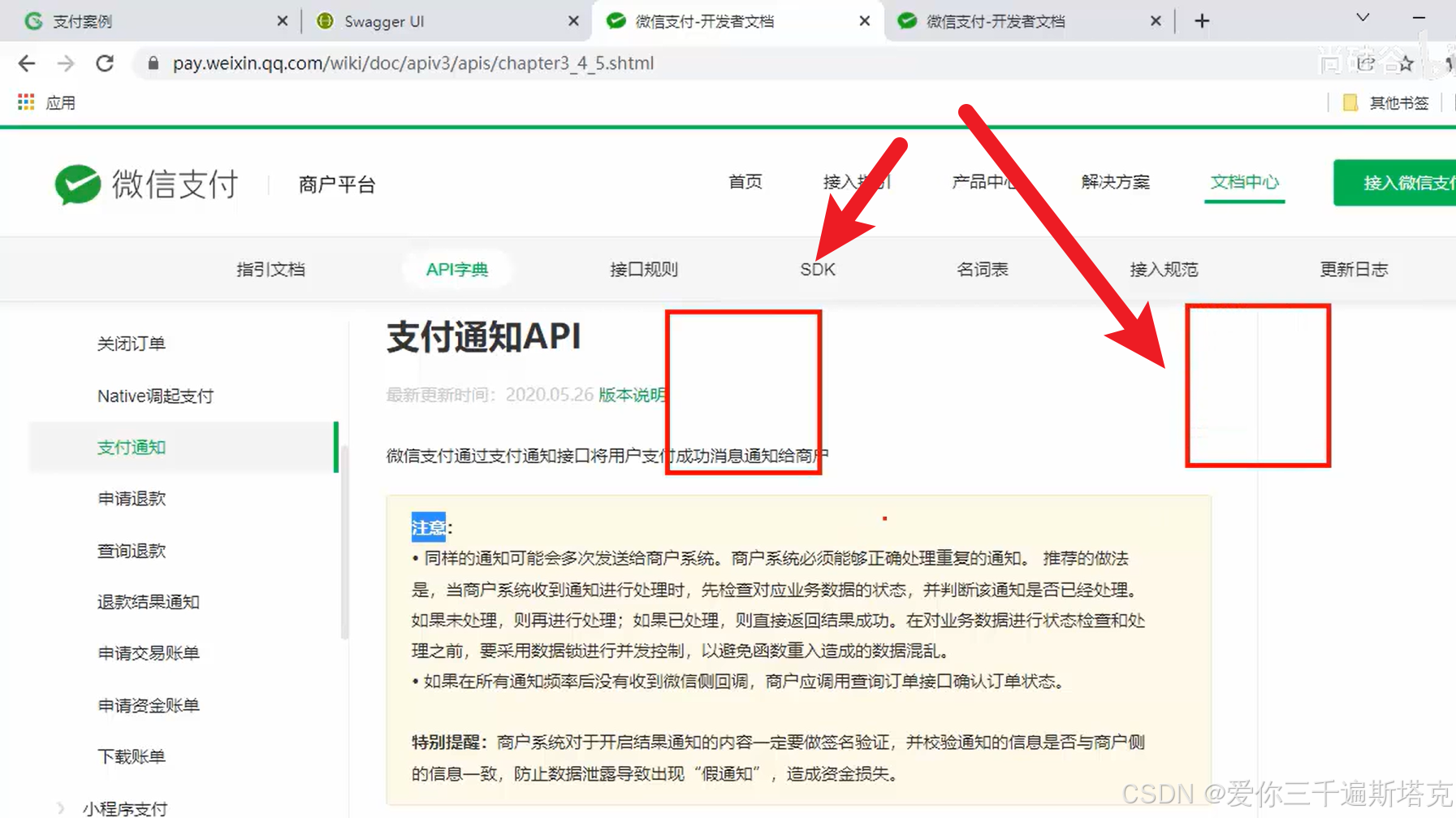Close the active 微信支付-开发者文档 tab

865,21
